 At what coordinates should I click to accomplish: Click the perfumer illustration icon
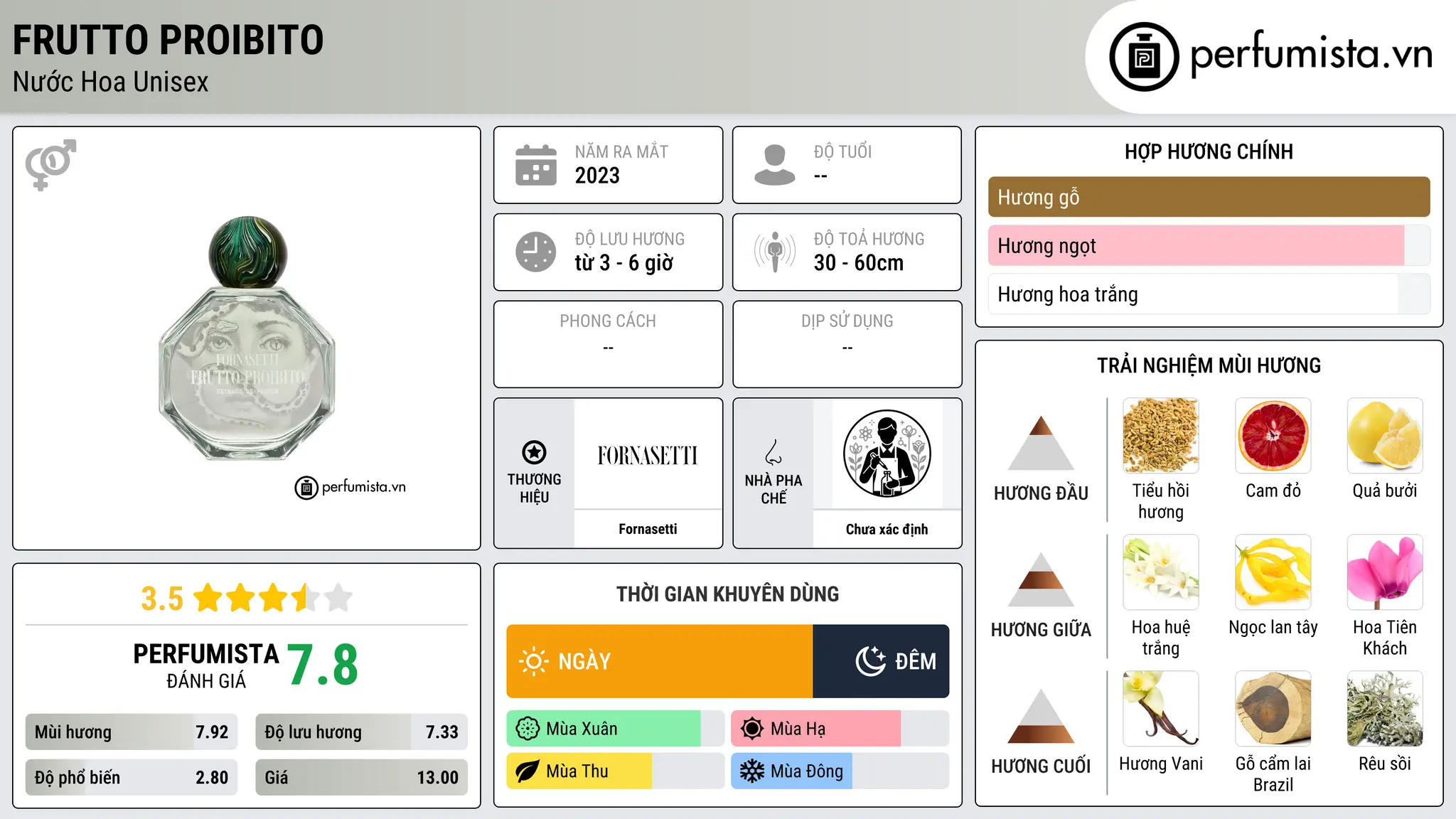[x=887, y=454]
